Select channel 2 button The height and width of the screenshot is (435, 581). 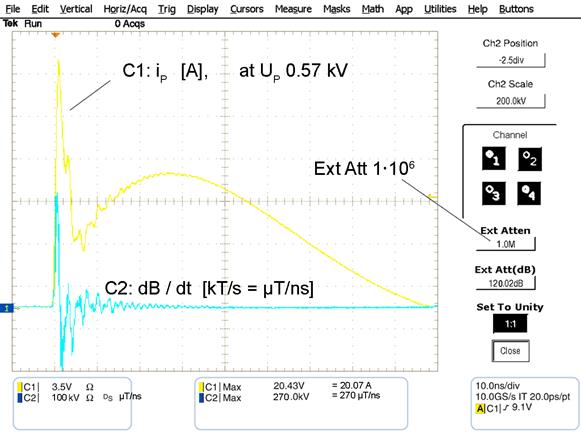tap(530, 159)
